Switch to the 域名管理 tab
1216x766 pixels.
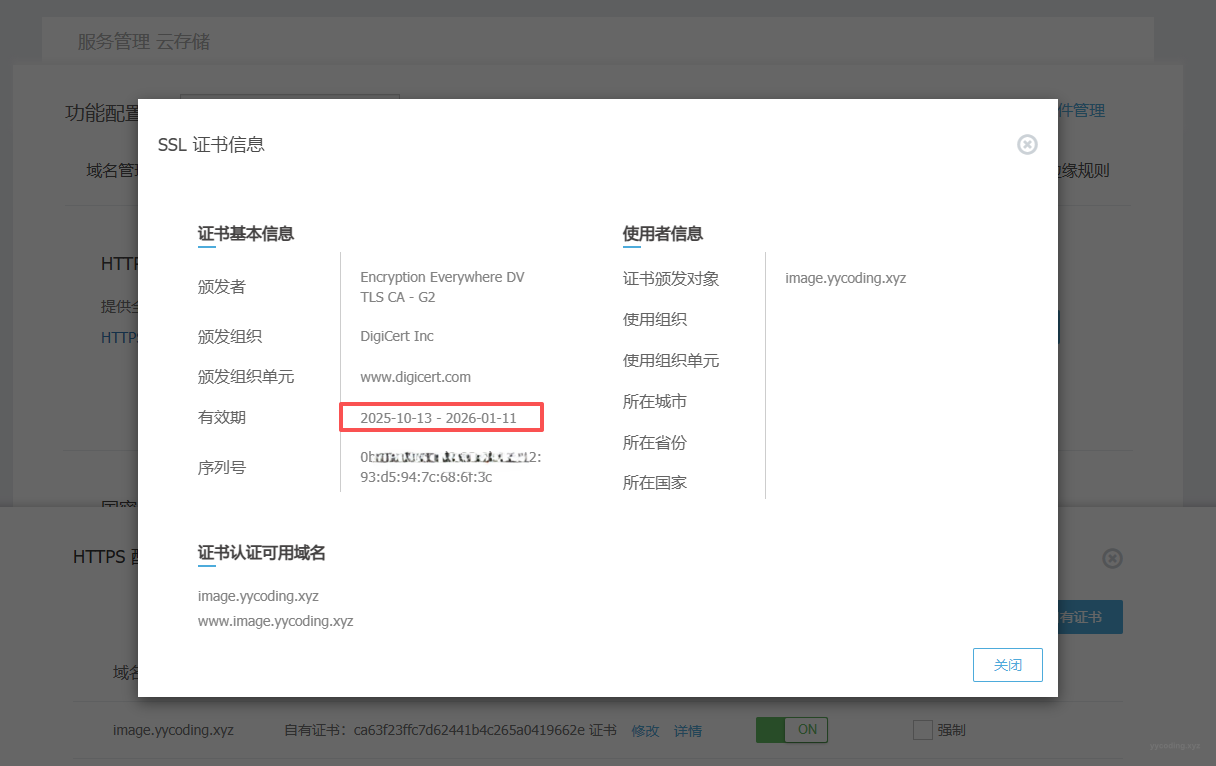(x=112, y=171)
